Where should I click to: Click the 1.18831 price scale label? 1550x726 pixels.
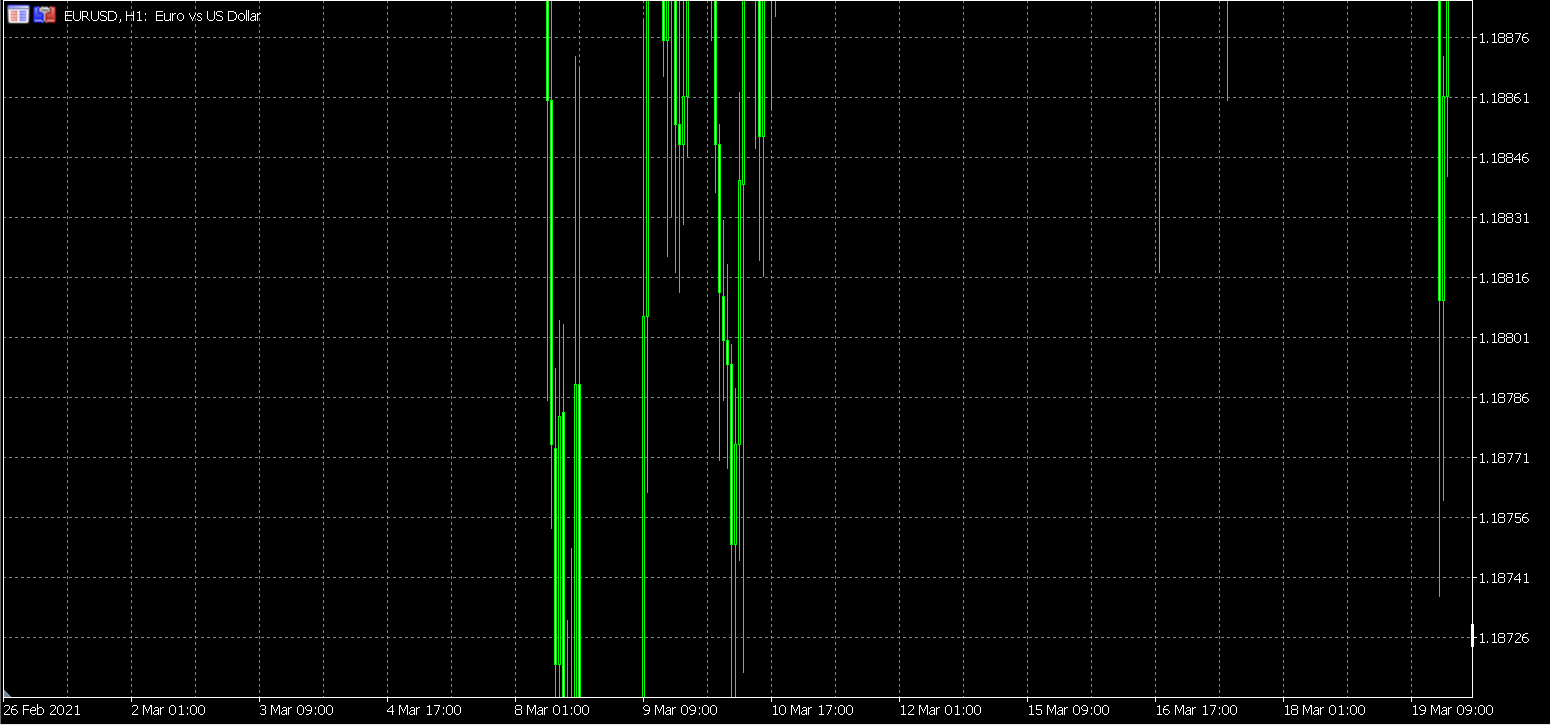(x=1504, y=218)
